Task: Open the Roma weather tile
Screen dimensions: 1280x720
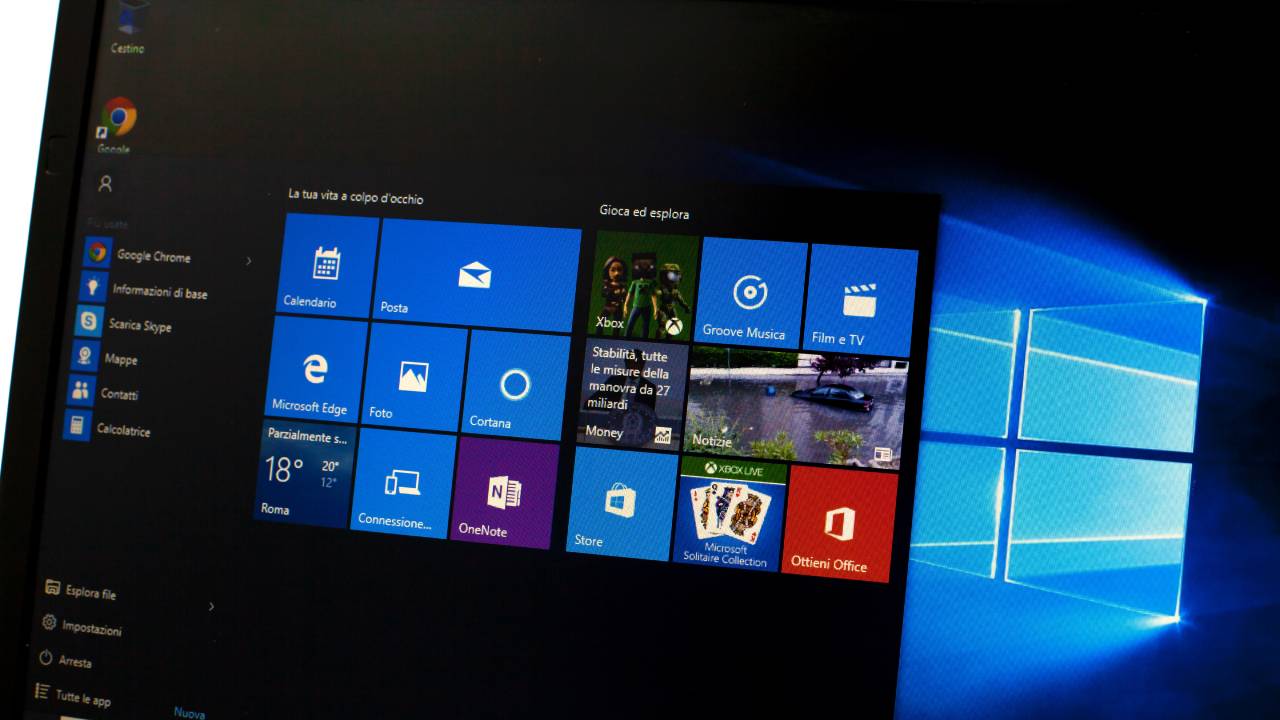Action: (x=304, y=473)
